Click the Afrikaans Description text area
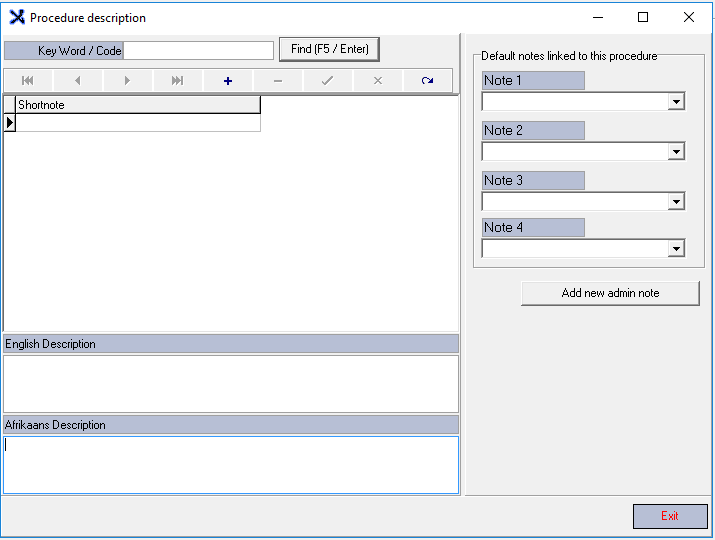The width and height of the screenshot is (715, 540). click(x=230, y=464)
